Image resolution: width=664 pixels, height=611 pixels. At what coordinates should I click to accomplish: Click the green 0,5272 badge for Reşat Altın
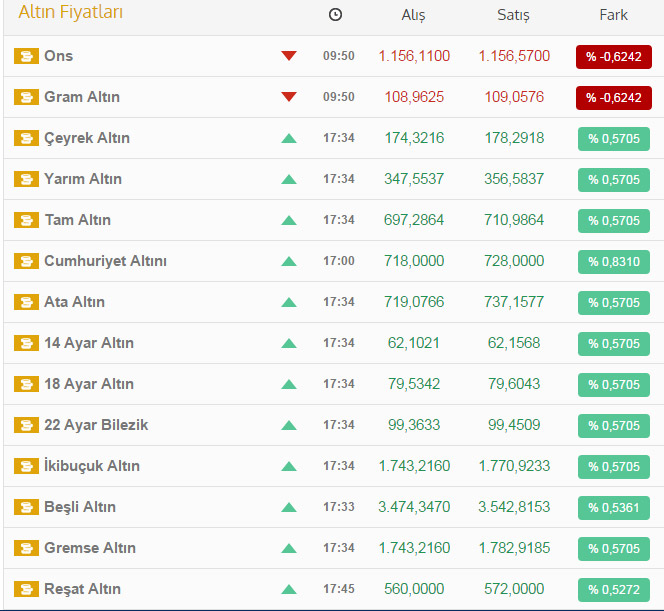(614, 590)
